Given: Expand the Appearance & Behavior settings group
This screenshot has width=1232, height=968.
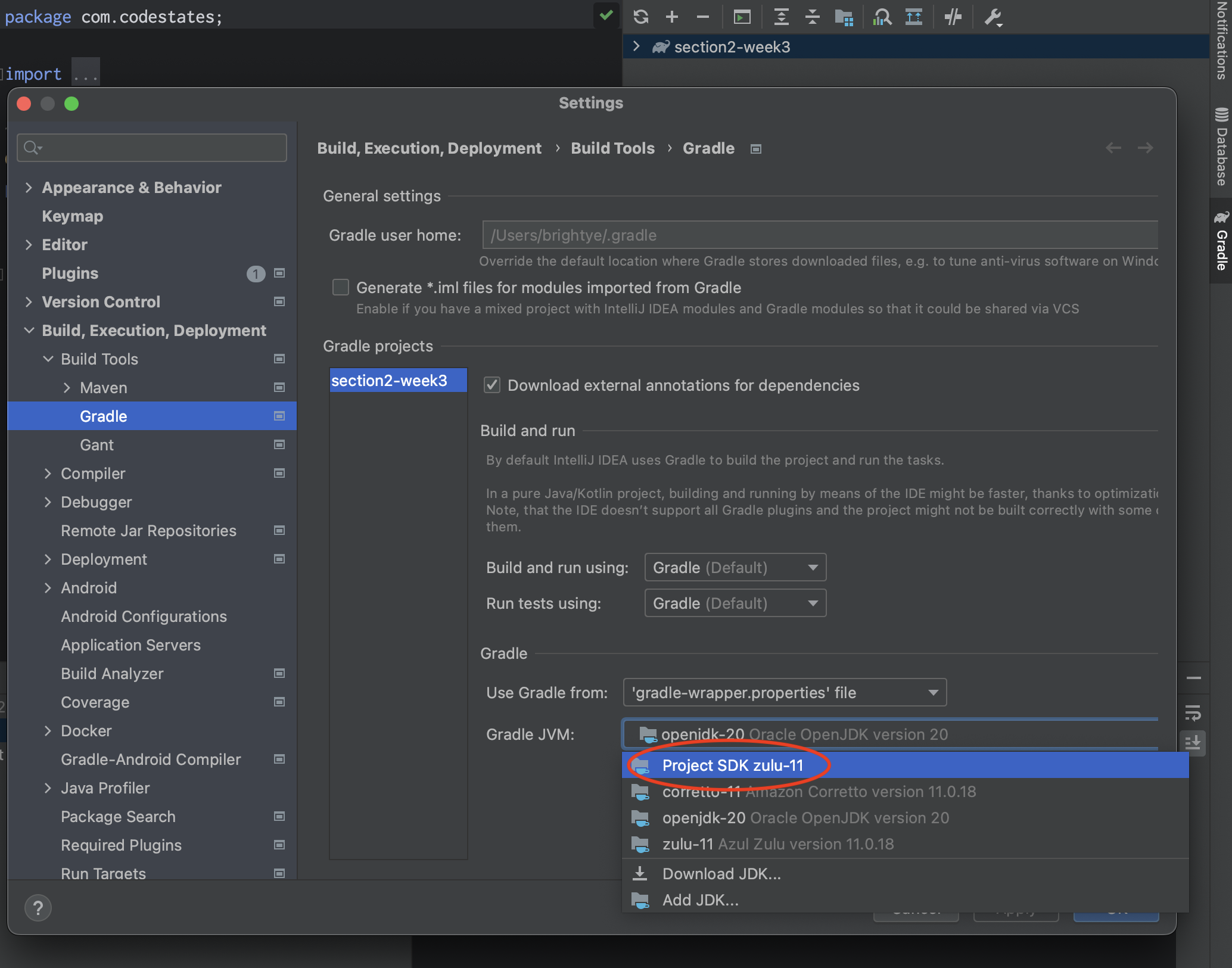Looking at the screenshot, I should click(29, 188).
